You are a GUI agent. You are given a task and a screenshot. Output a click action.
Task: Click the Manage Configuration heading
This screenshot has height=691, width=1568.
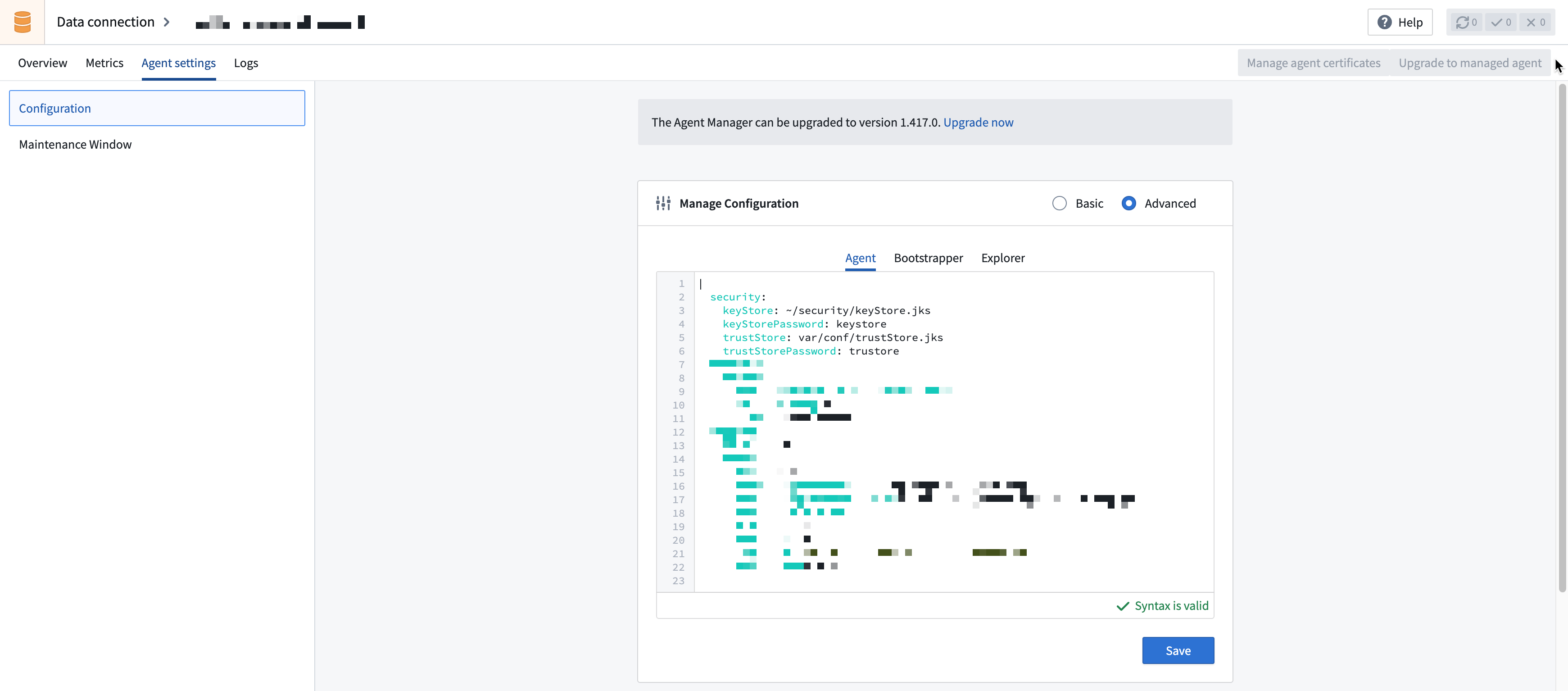(739, 203)
